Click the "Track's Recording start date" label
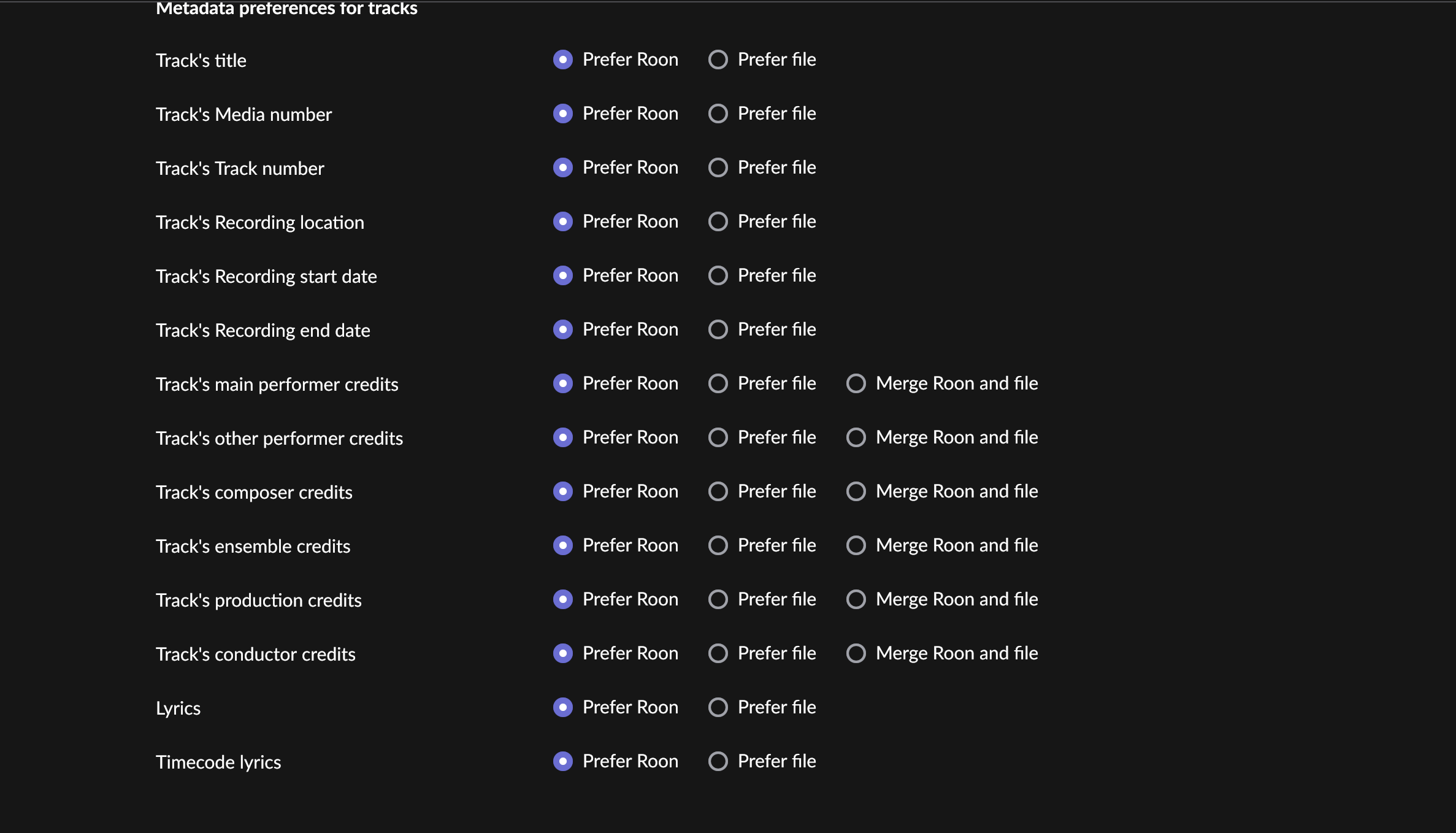 pos(266,276)
